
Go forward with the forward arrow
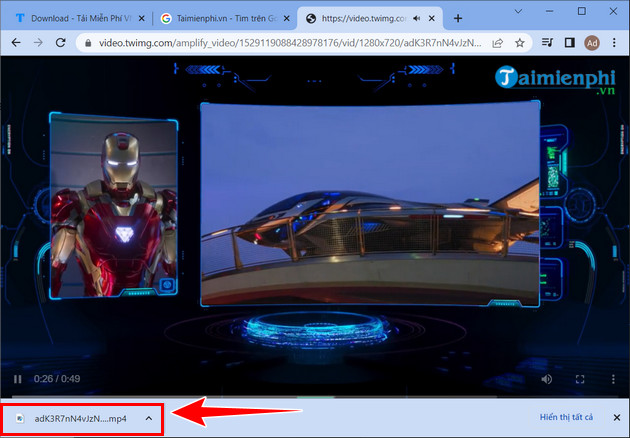pyautogui.click(x=38, y=42)
